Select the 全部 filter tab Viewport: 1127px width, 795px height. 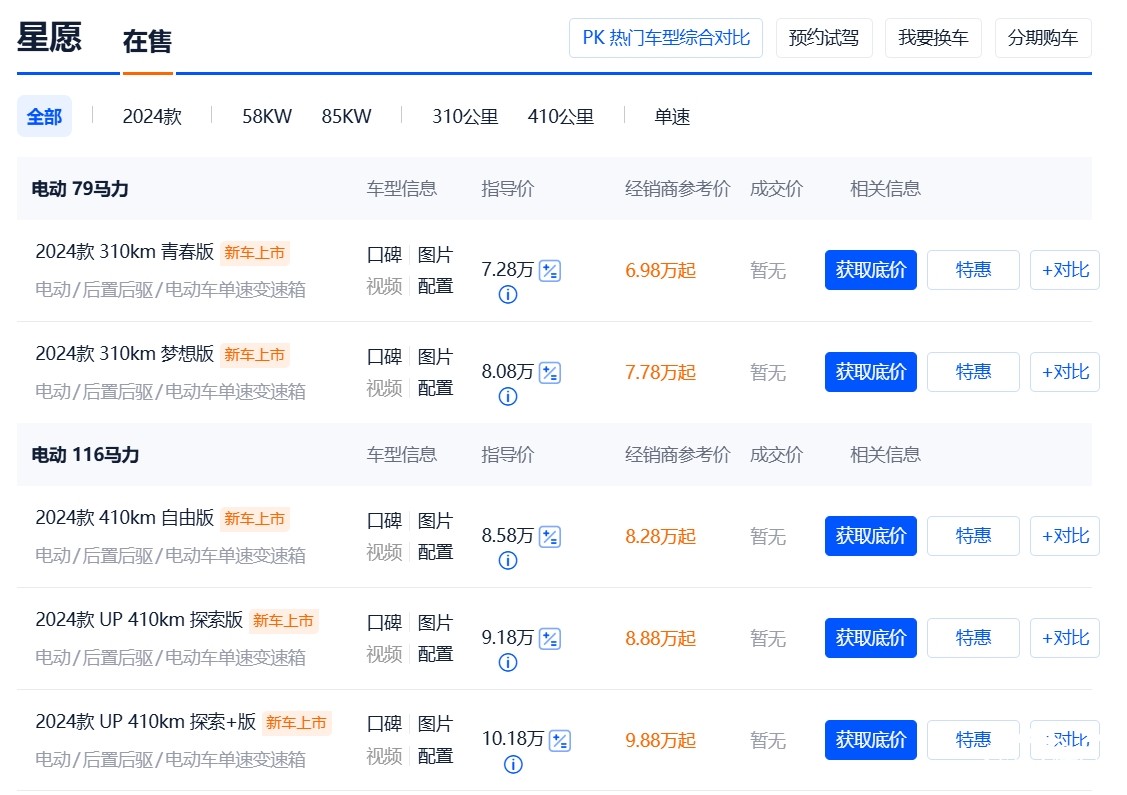(45, 116)
